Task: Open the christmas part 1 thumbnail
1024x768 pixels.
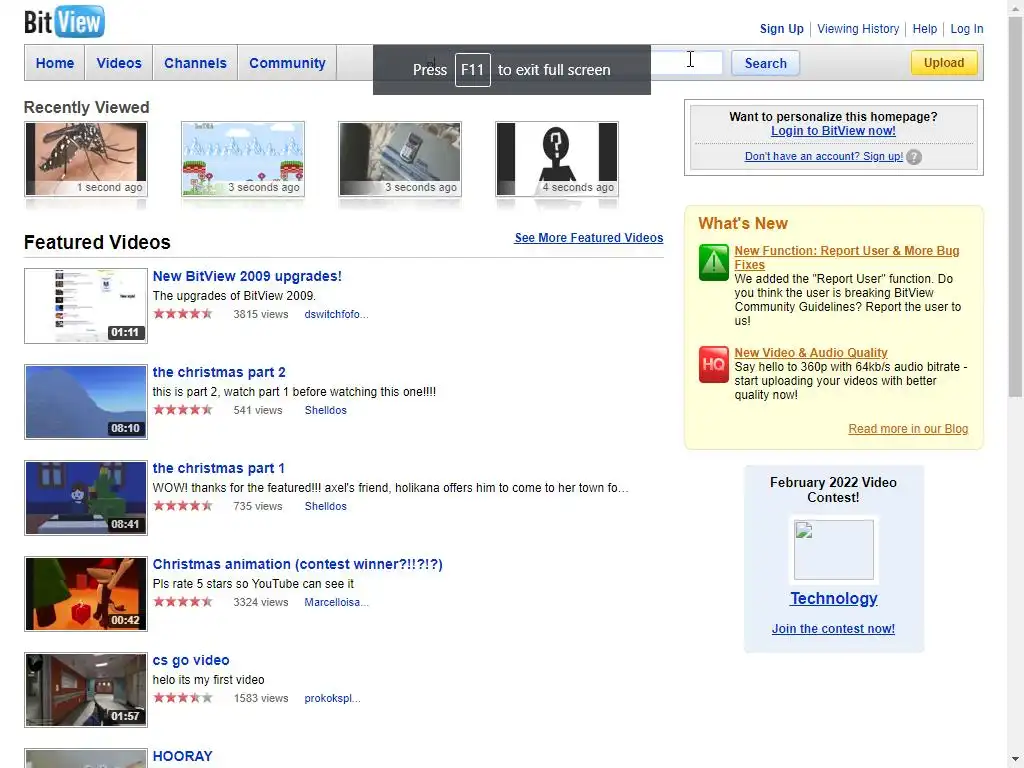Action: point(86,498)
